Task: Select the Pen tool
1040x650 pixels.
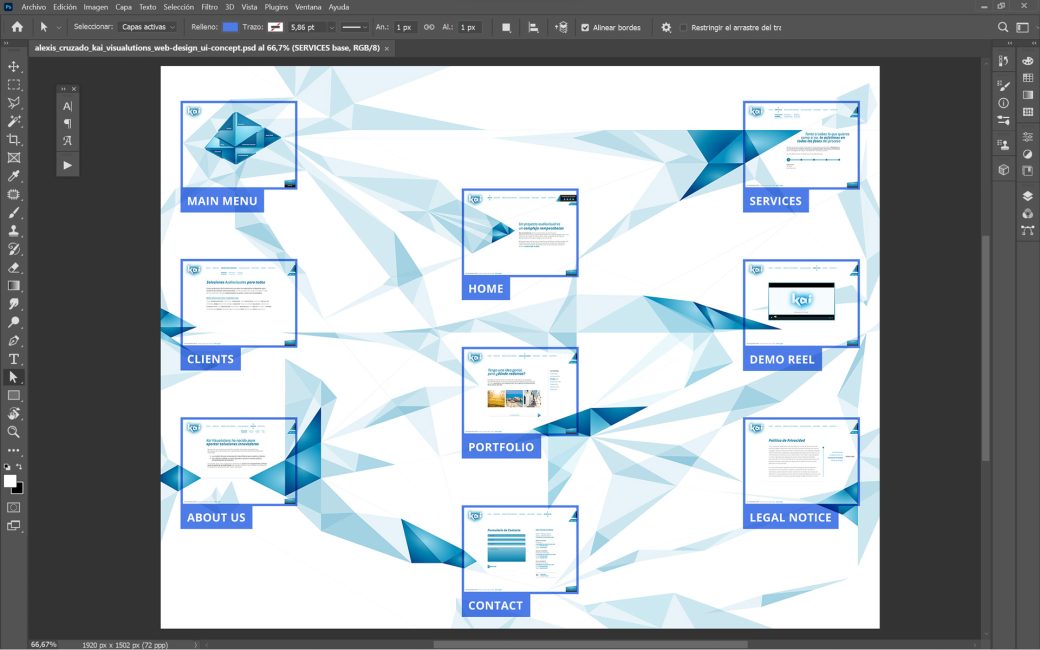Action: (x=13, y=341)
